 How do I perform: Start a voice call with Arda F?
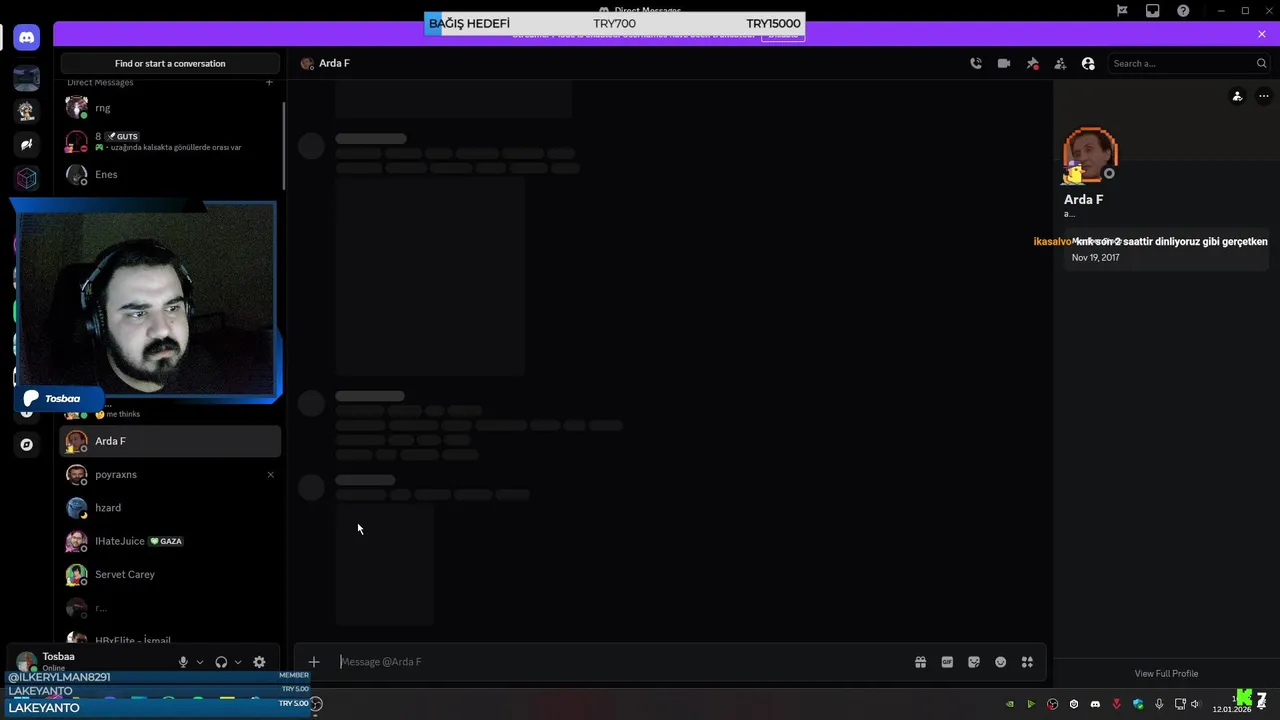point(976,63)
